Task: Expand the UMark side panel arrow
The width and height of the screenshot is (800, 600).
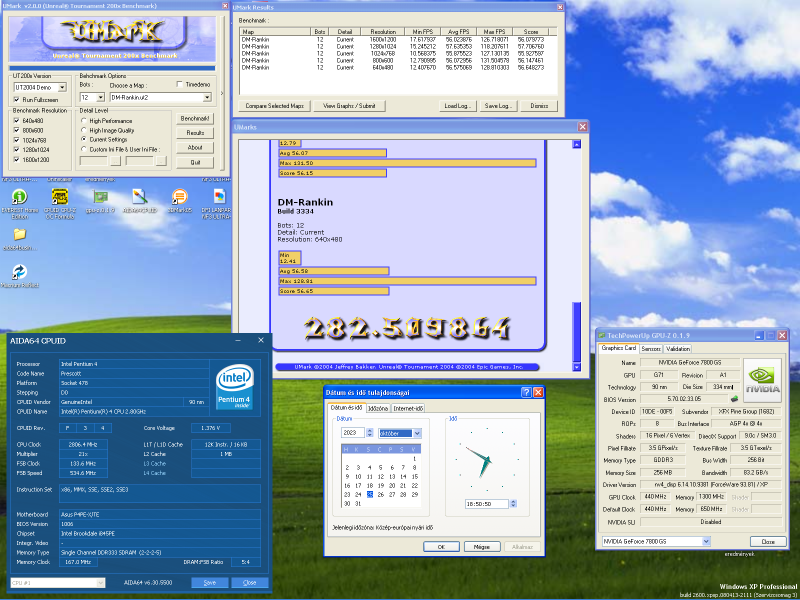Action: (x=222, y=93)
